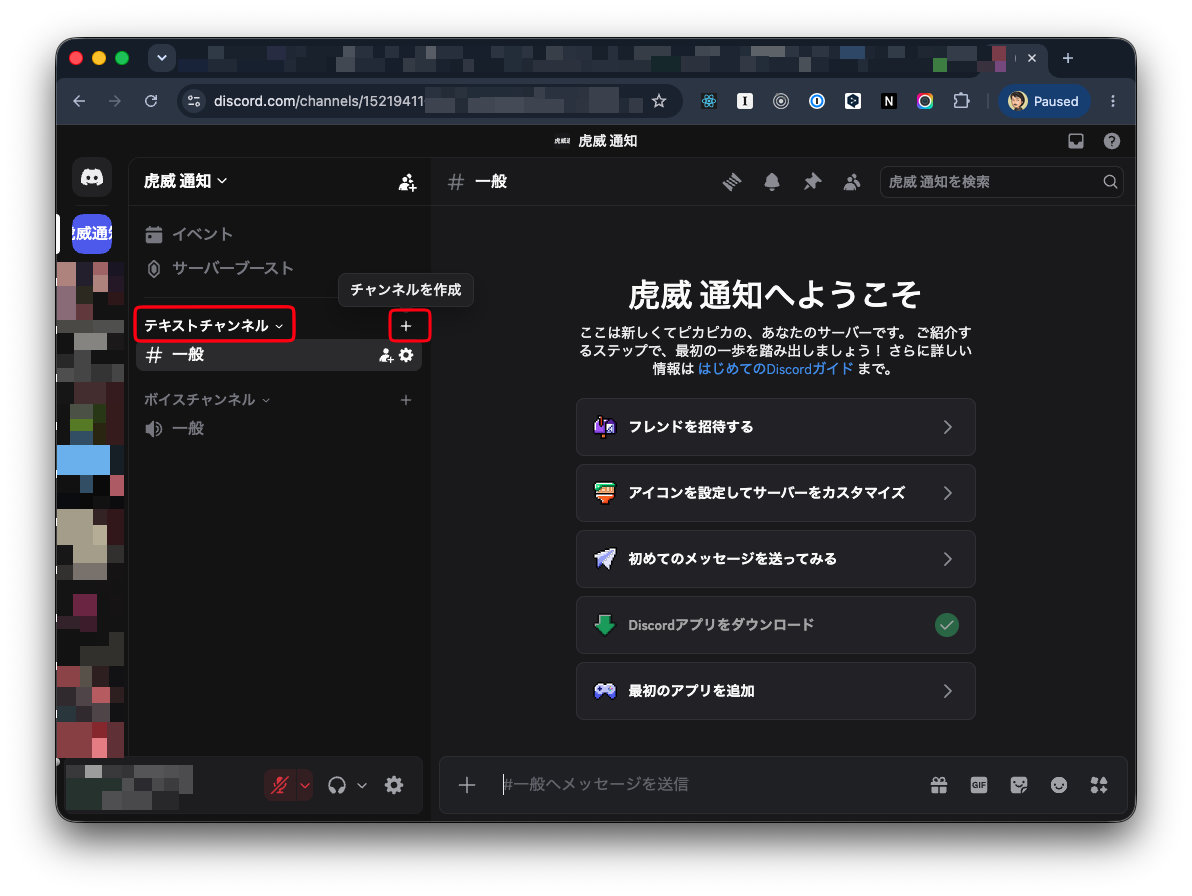Select the 一般 text channel
This screenshot has height=896, width=1192.
point(278,355)
